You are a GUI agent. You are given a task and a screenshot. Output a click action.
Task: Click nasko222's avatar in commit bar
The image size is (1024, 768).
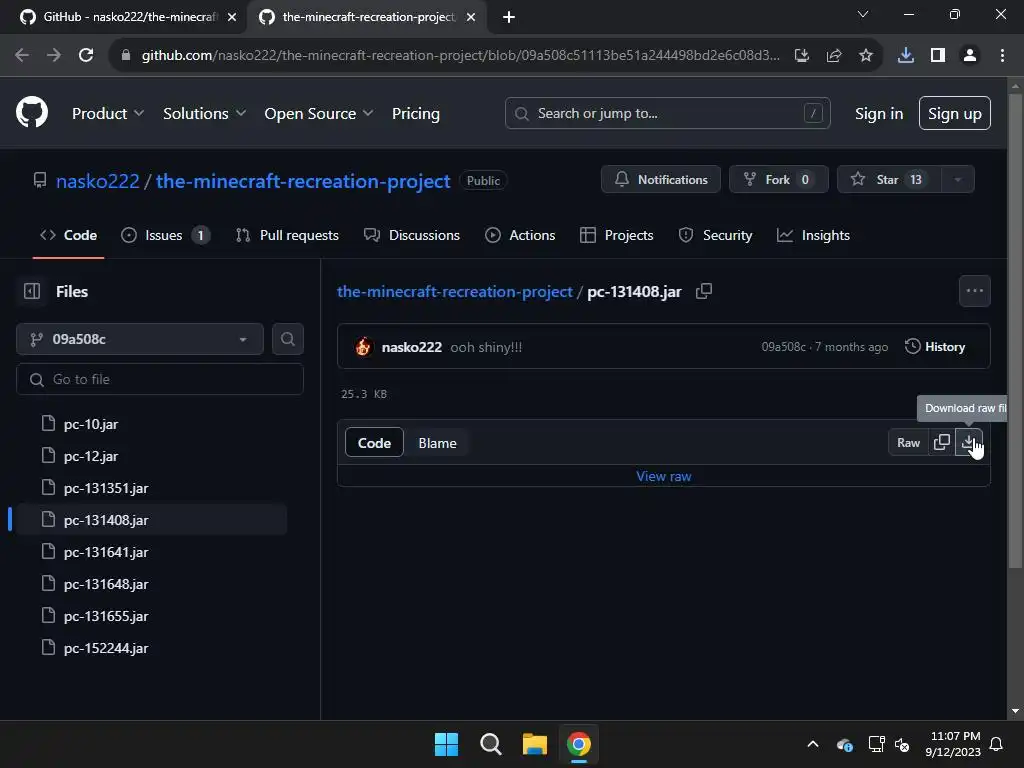click(363, 347)
